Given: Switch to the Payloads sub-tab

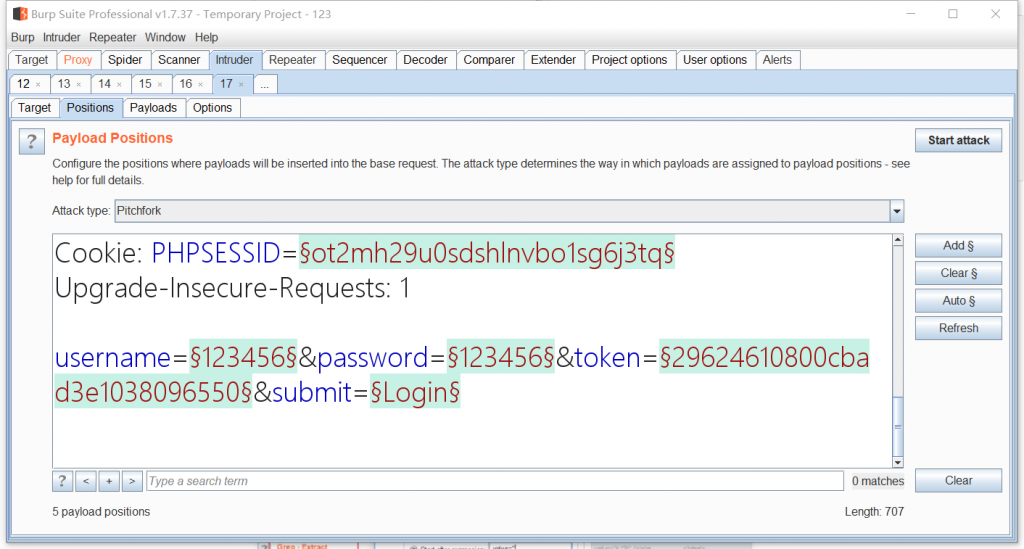Looking at the screenshot, I should [154, 108].
